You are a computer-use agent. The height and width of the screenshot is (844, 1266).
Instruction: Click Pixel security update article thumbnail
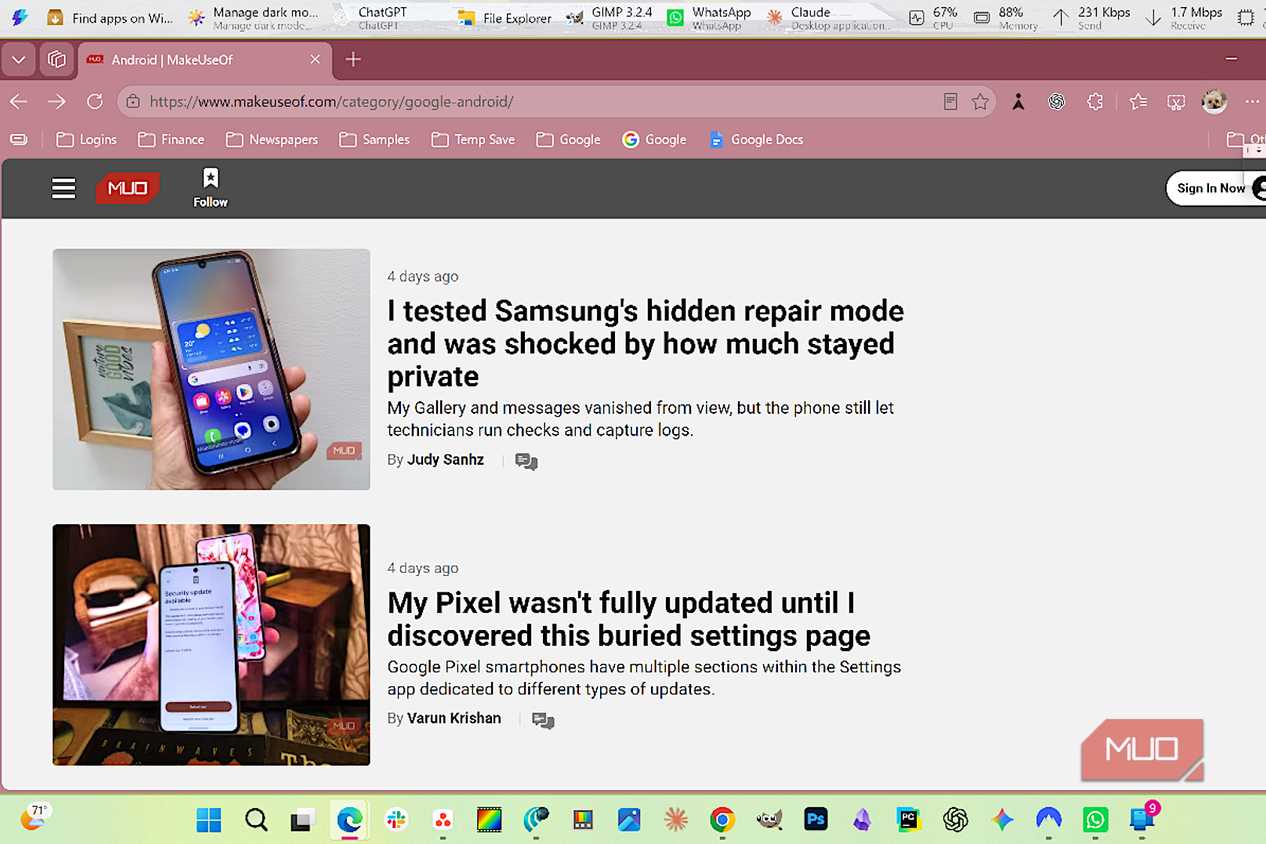(211, 645)
